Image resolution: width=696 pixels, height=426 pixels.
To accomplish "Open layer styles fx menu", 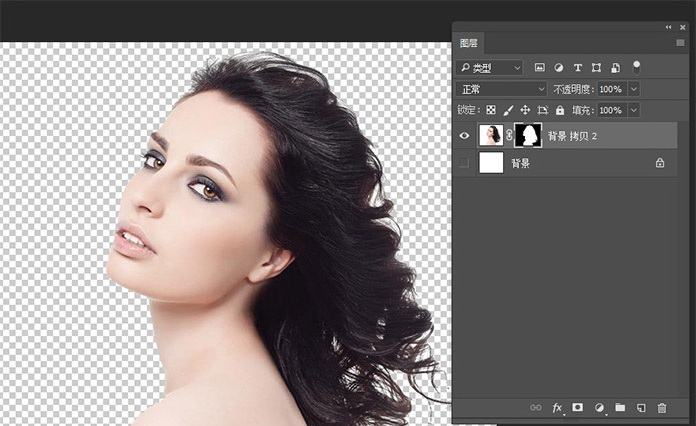I will 557,407.
